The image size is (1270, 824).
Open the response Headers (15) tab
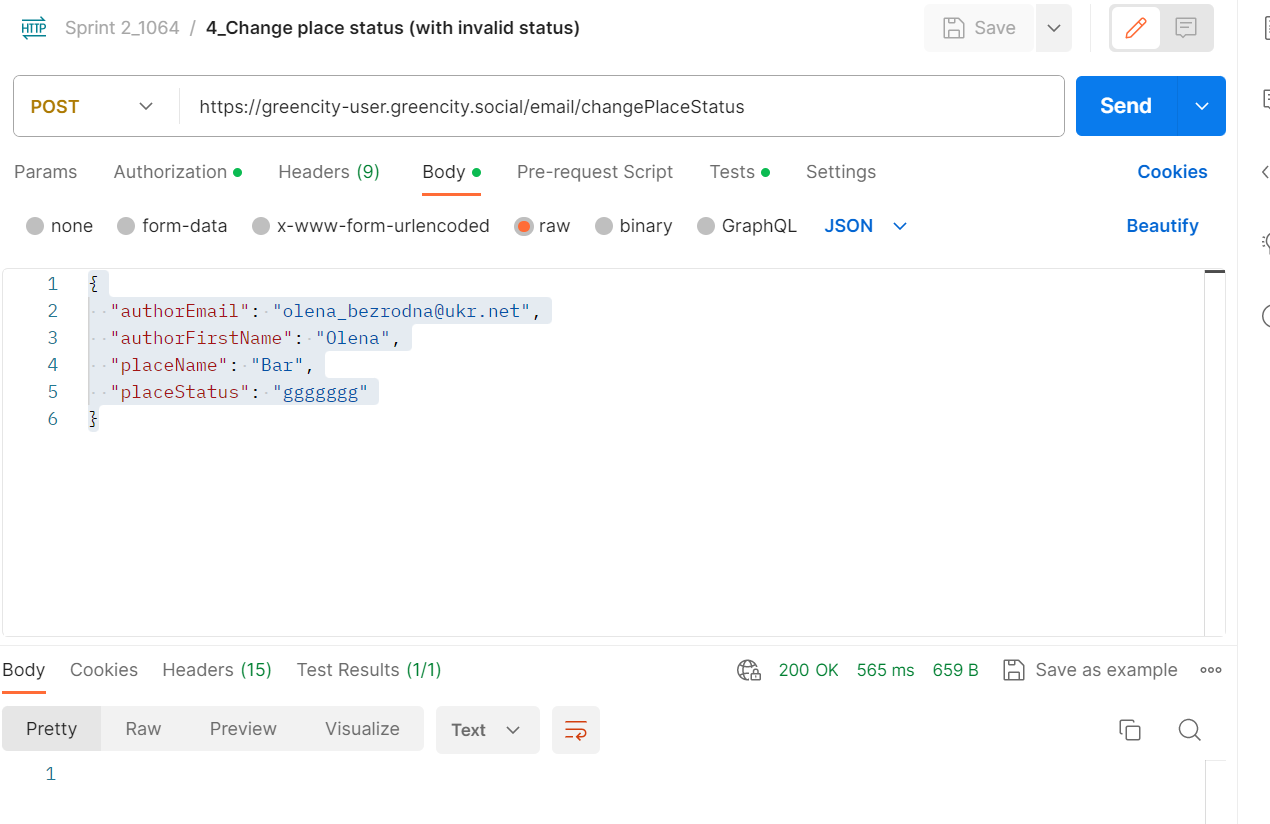tap(217, 670)
